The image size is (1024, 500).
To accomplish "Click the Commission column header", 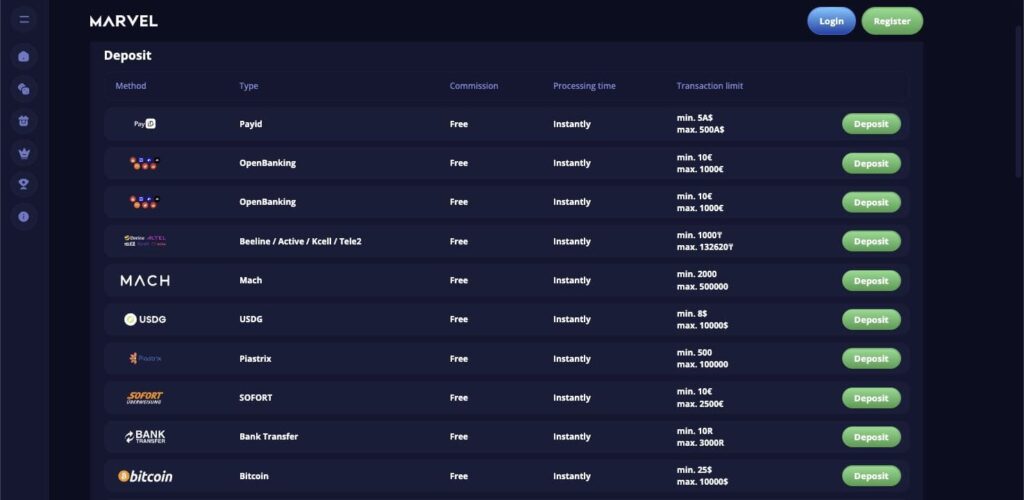I will point(473,86).
